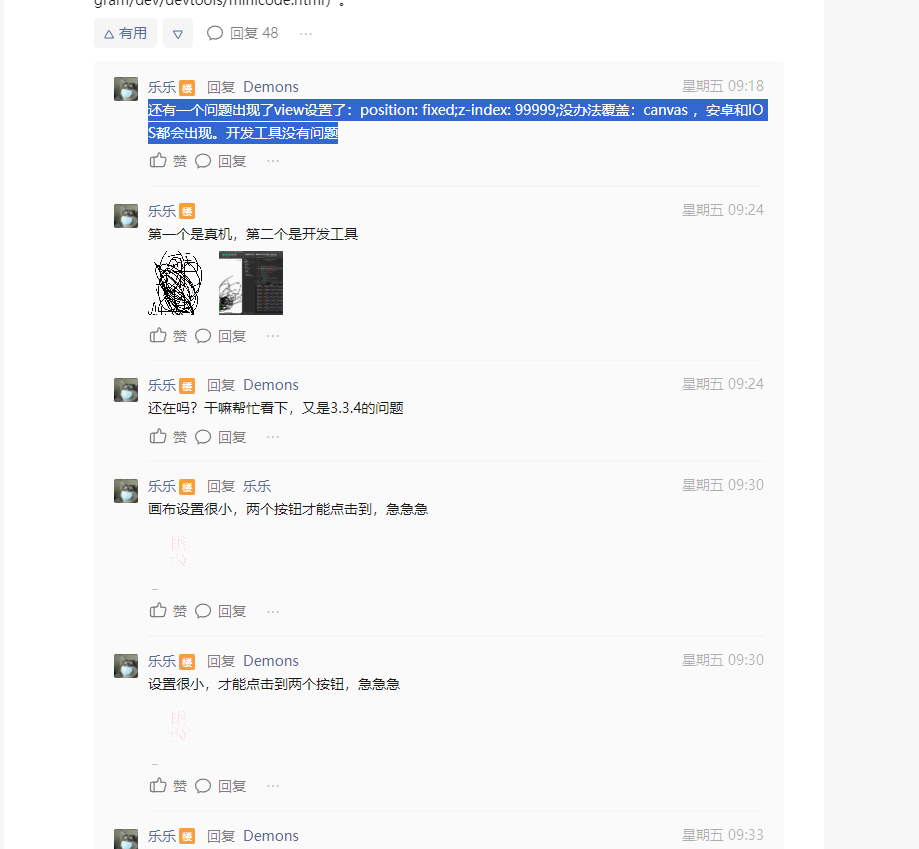Image resolution: width=919 pixels, height=849 pixels.
Task: Open more options on the 09:18 comment
Action: [273, 161]
